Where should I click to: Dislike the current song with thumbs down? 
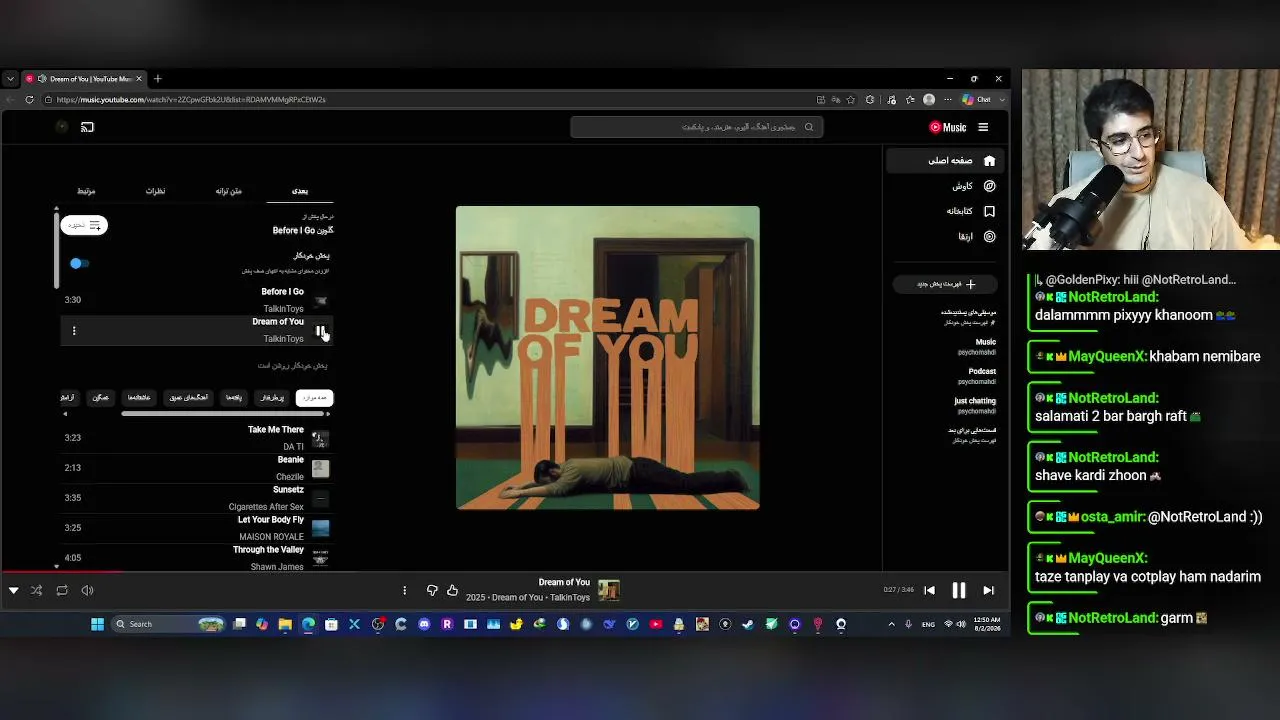[x=432, y=591]
